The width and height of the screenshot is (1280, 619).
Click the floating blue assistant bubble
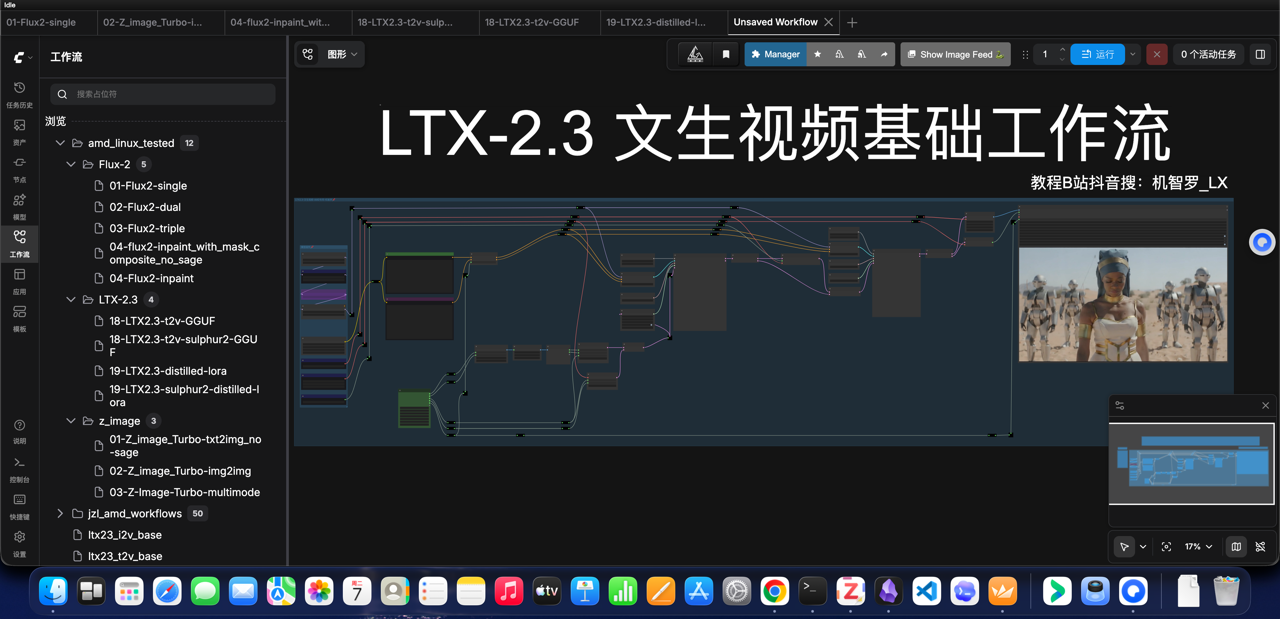click(x=1262, y=242)
